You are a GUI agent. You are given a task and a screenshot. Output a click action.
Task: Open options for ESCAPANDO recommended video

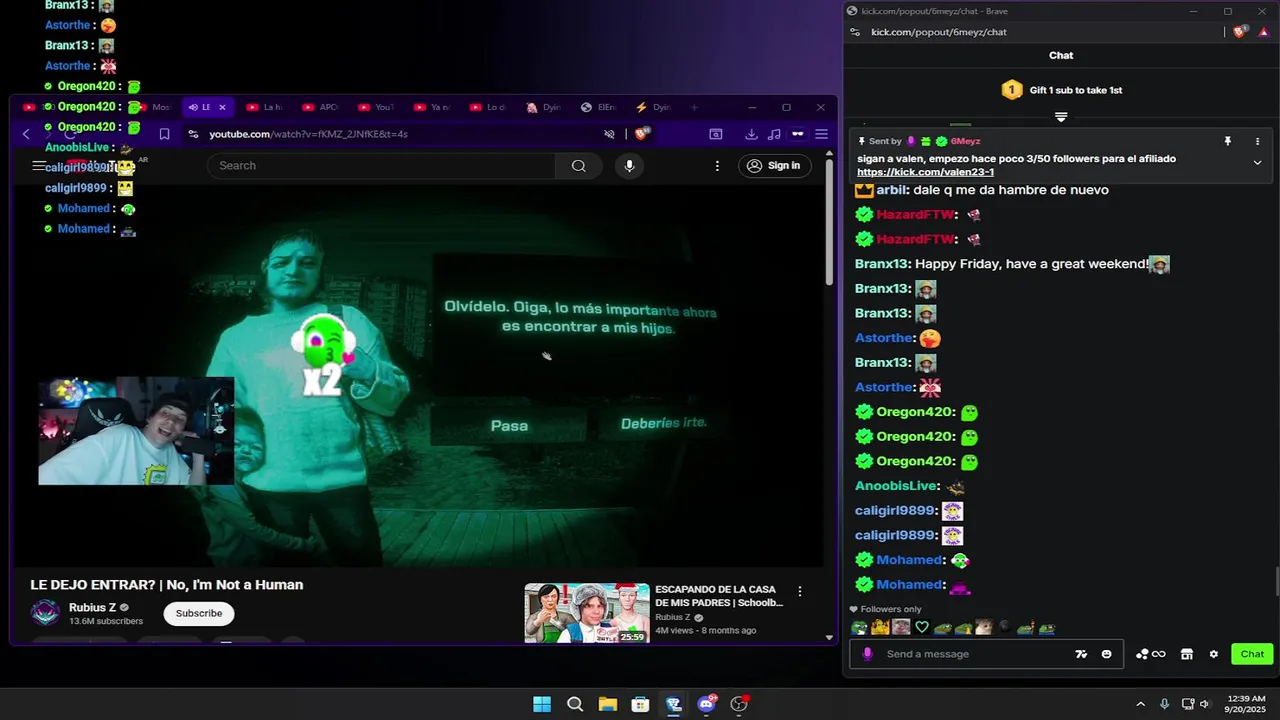point(799,592)
